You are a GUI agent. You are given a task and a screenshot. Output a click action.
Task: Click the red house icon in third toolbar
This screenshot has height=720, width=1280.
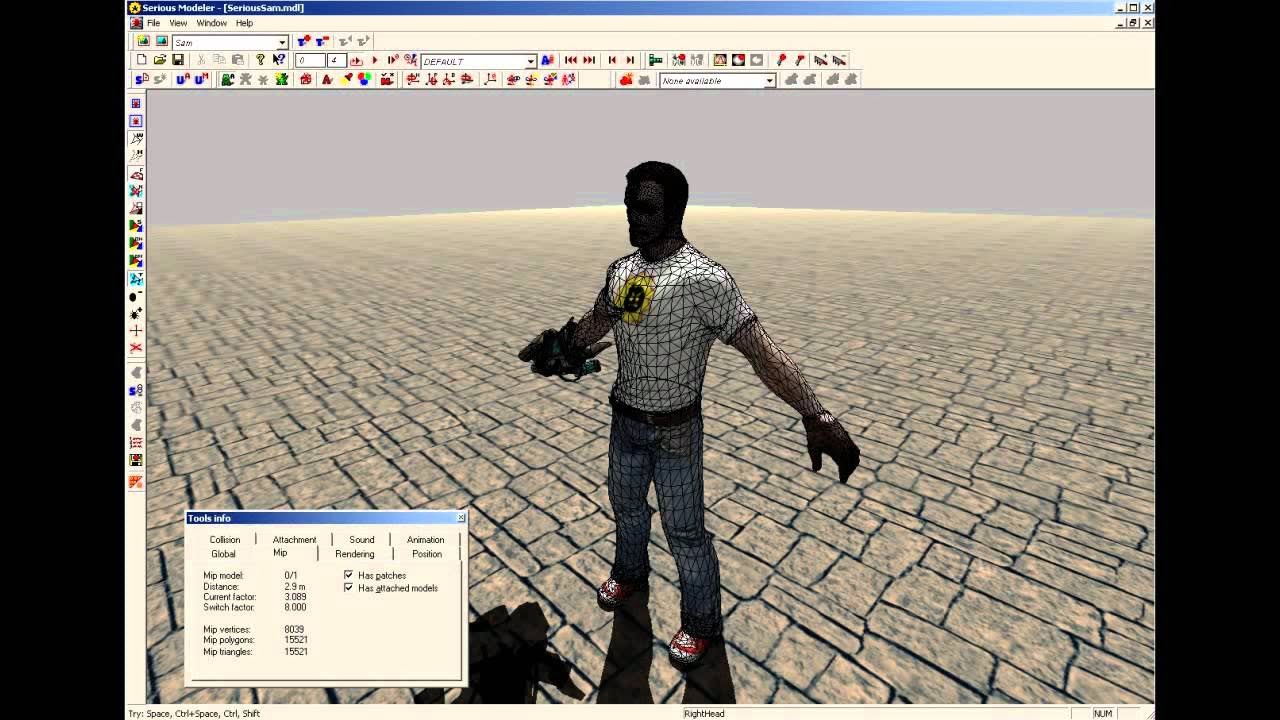[306, 79]
